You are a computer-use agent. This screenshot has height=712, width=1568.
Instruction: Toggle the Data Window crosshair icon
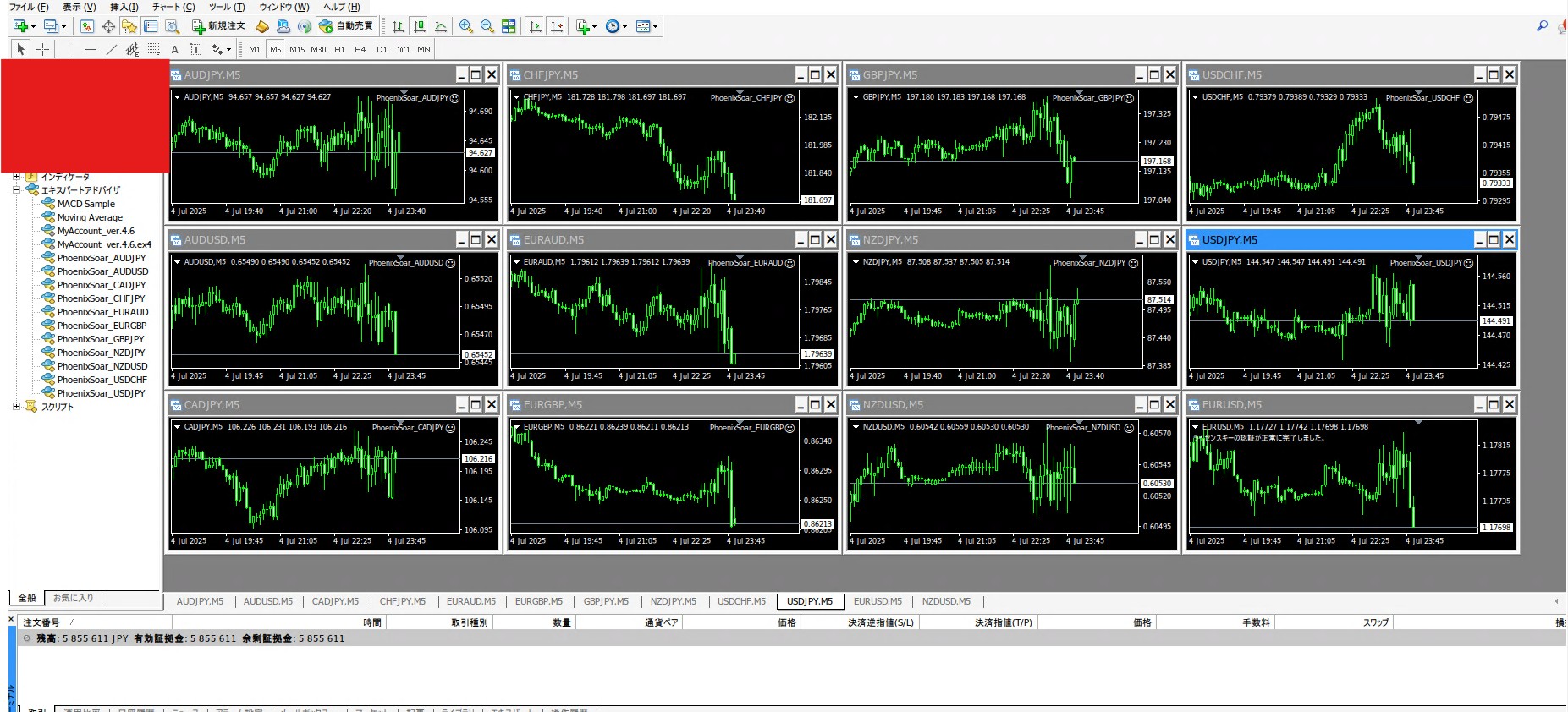108,26
